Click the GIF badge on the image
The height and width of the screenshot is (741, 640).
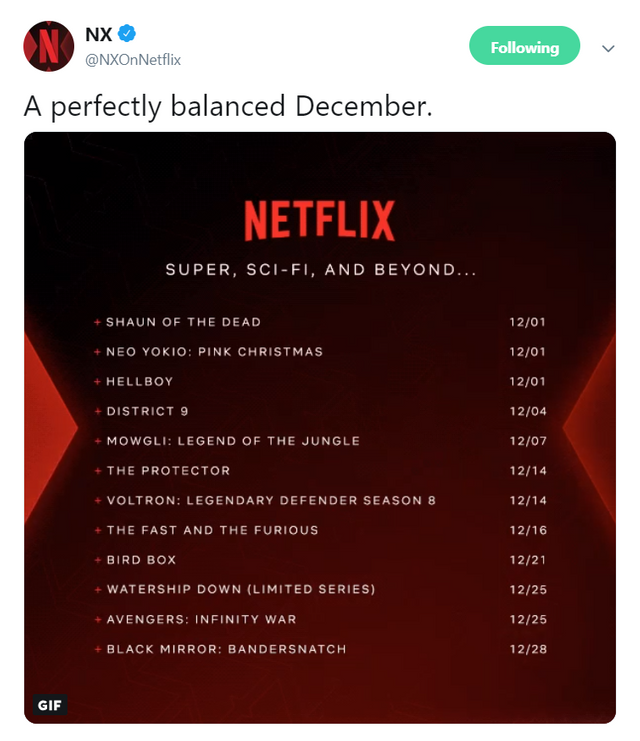tap(50, 705)
